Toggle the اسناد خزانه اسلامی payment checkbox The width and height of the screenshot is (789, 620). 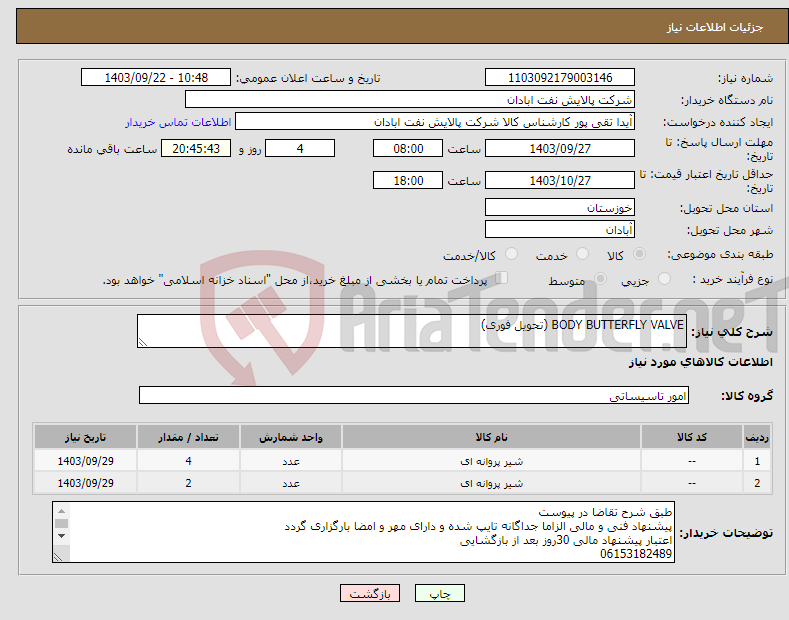501,278
